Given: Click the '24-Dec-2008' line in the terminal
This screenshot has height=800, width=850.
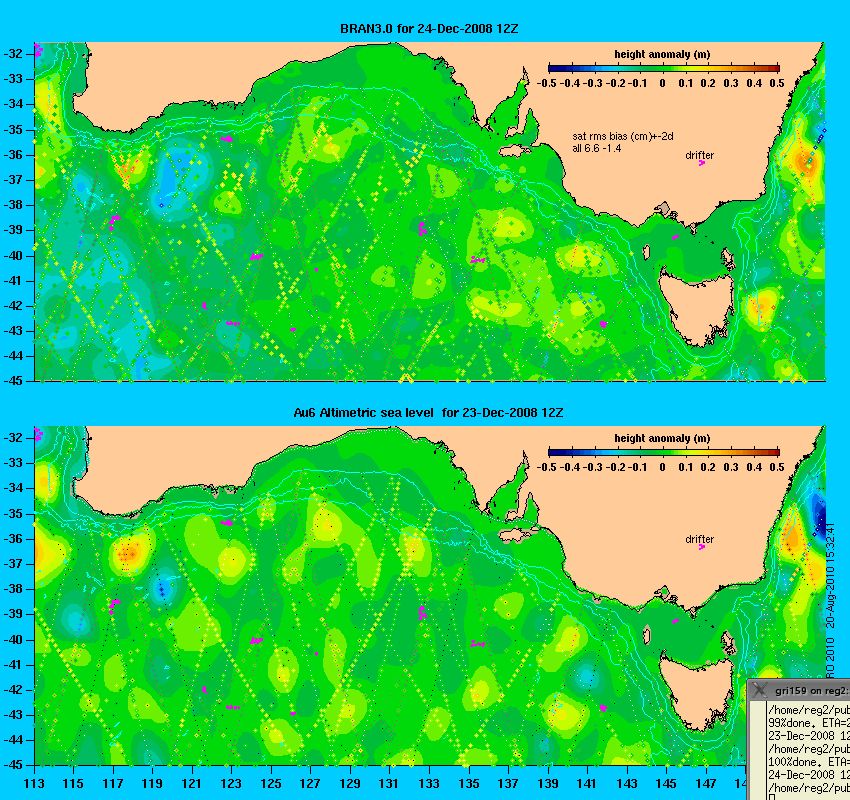Looking at the screenshot, I should (808, 775).
